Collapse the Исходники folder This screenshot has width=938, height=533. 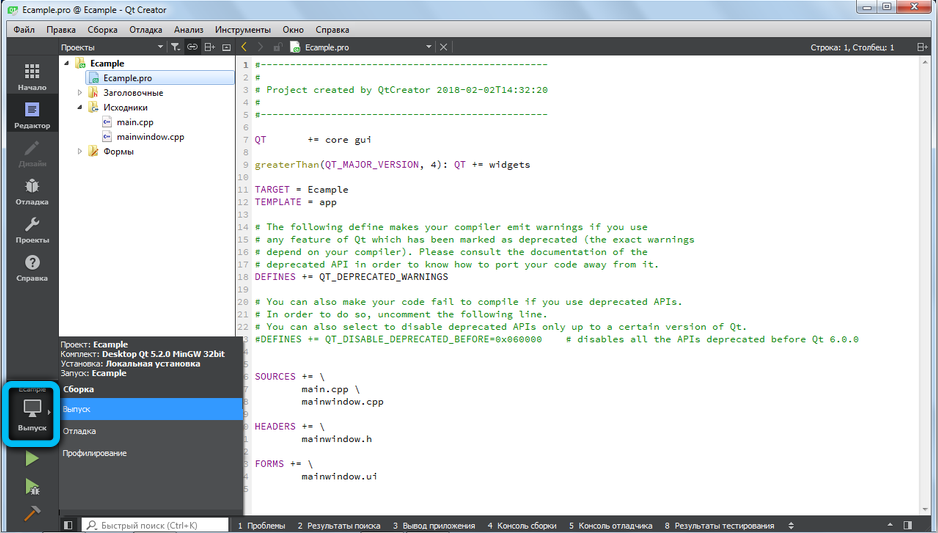(80, 107)
